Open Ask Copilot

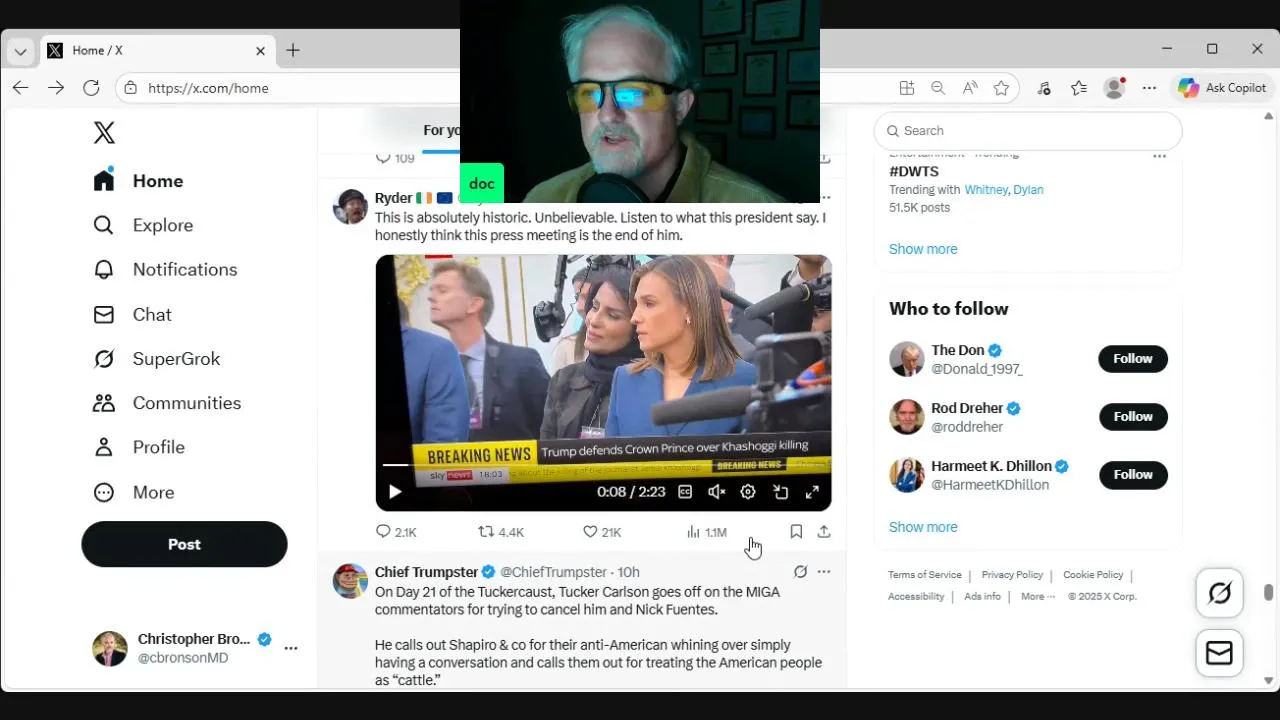pyautogui.click(x=1222, y=88)
